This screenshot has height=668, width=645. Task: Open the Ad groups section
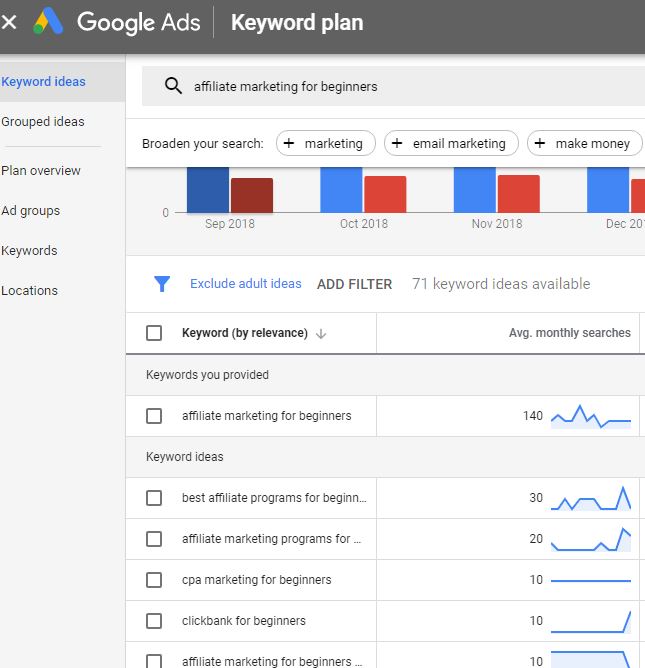coord(31,211)
